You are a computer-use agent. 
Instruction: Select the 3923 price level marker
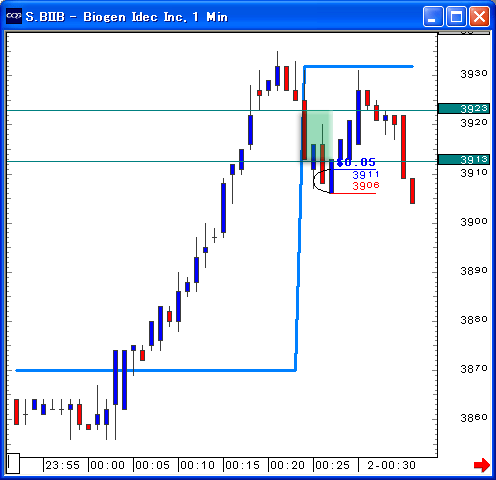[x=464, y=109]
